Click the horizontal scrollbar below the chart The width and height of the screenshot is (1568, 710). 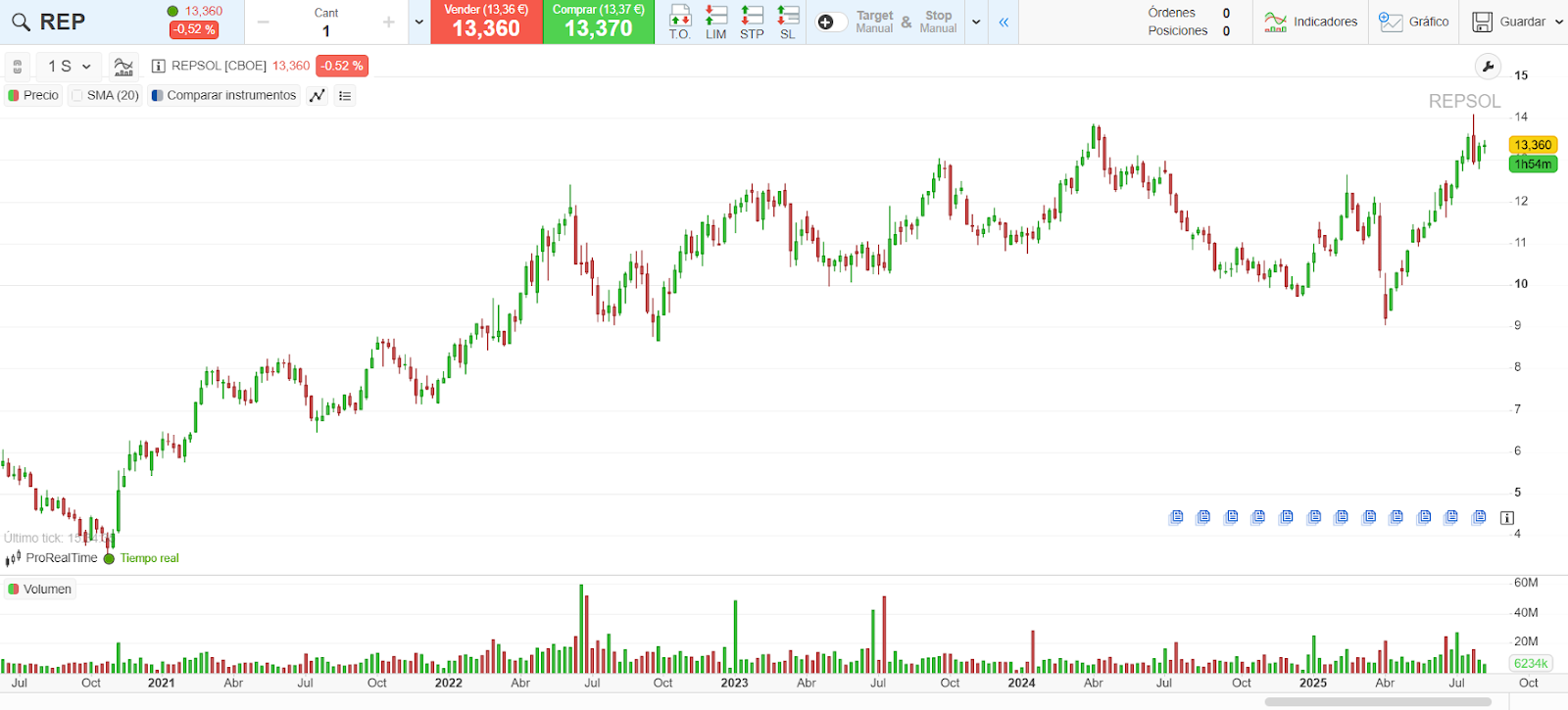[x=1378, y=701]
